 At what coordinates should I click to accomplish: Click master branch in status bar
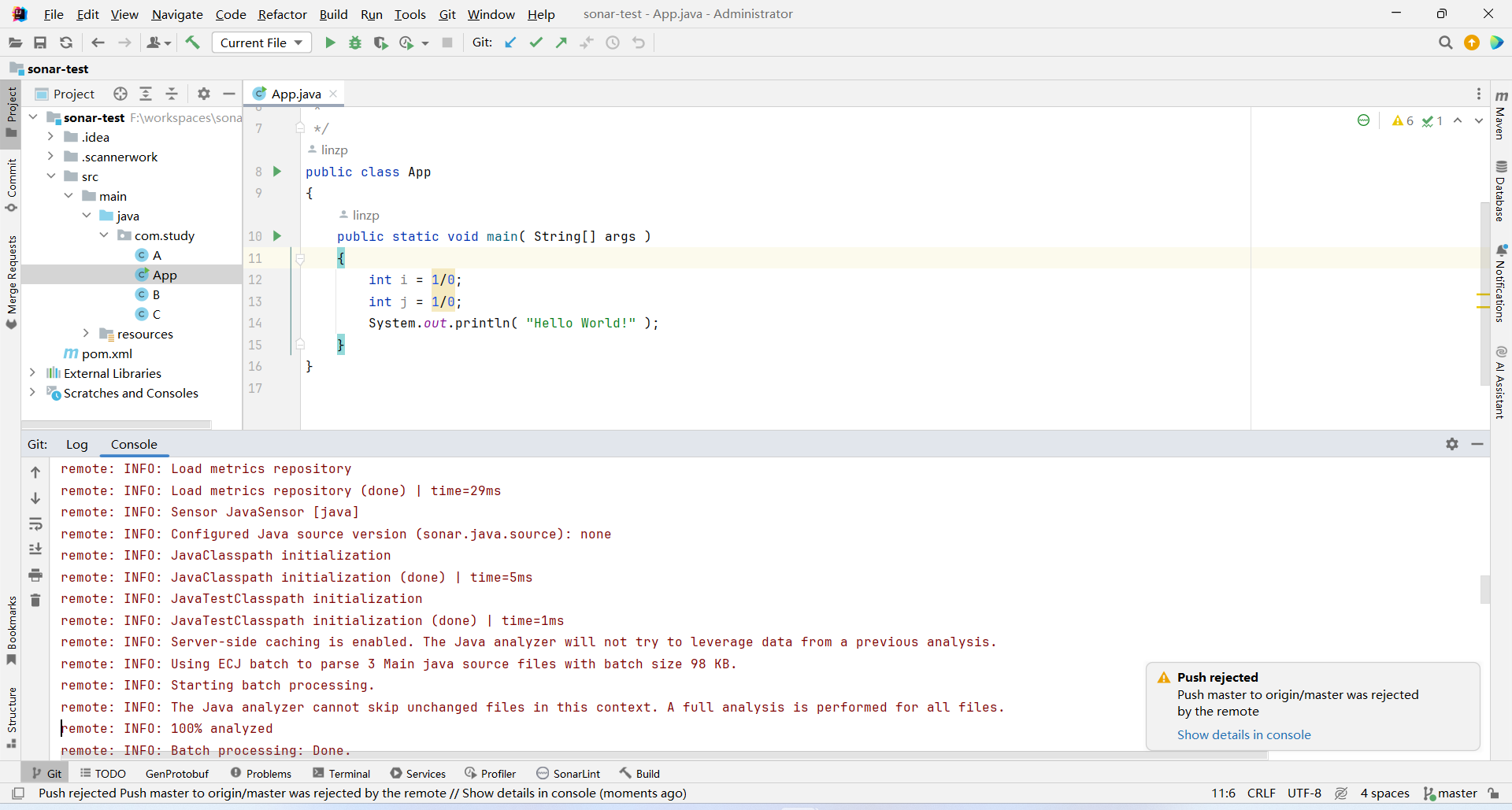tap(1451, 793)
